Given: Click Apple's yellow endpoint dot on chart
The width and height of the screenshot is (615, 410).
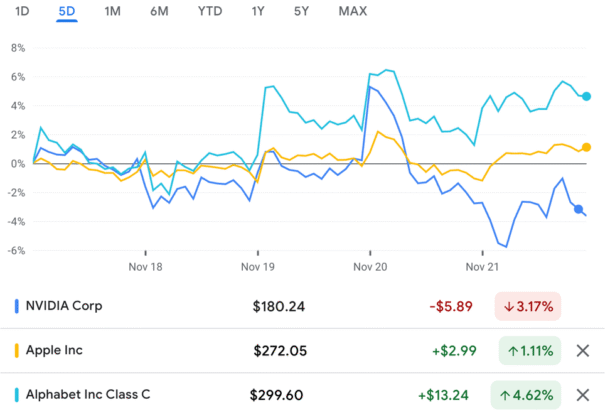Looking at the screenshot, I should click(x=586, y=147).
